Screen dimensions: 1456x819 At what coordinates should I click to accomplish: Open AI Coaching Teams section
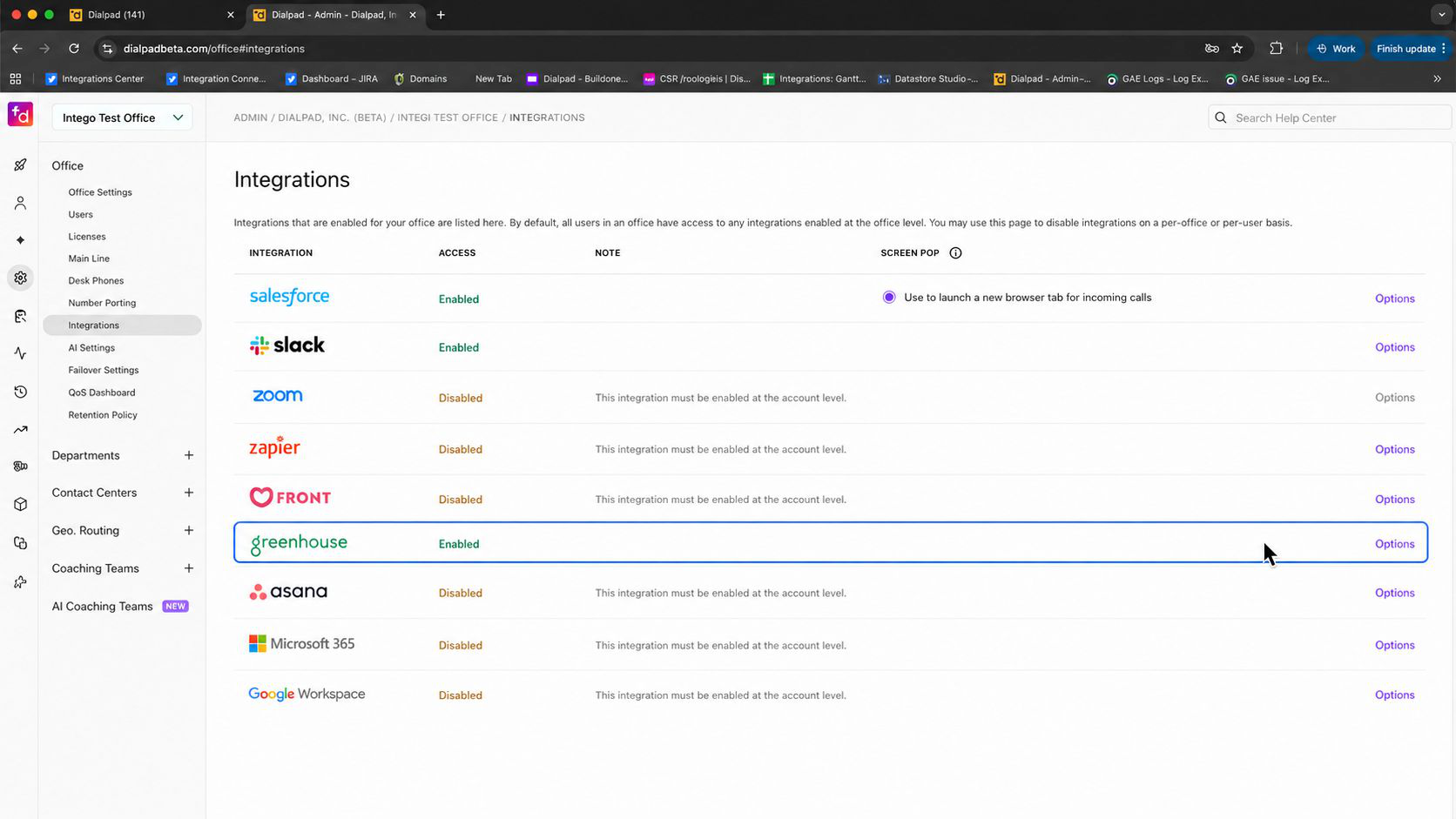(x=102, y=607)
